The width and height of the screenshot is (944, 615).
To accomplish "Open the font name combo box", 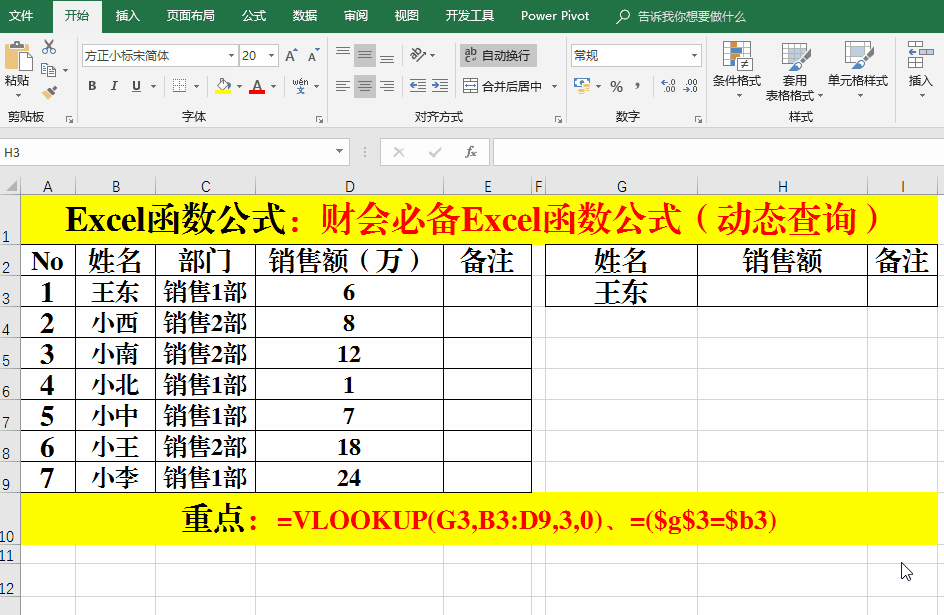I will pos(160,55).
